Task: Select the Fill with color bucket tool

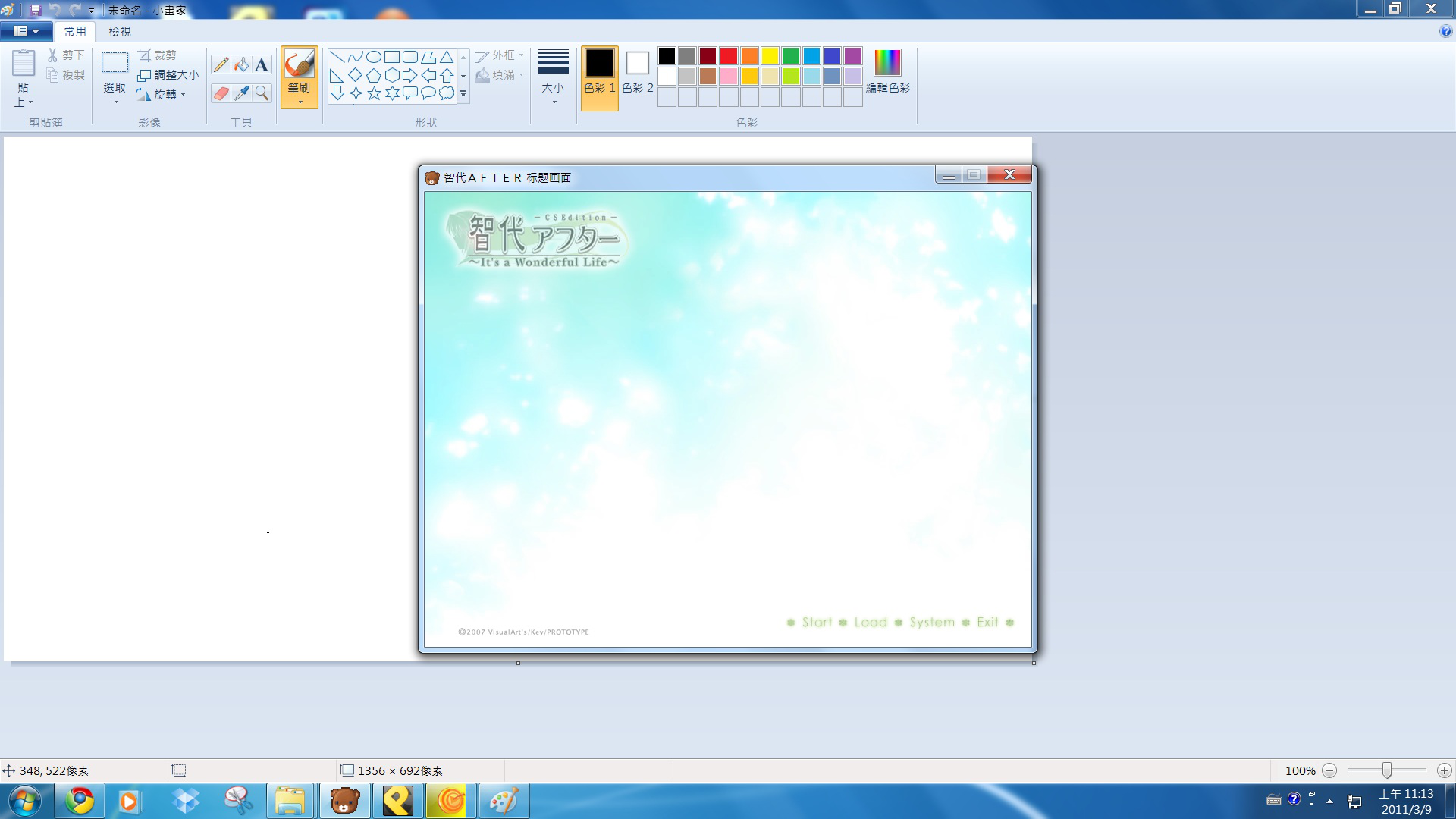Action: click(x=241, y=65)
